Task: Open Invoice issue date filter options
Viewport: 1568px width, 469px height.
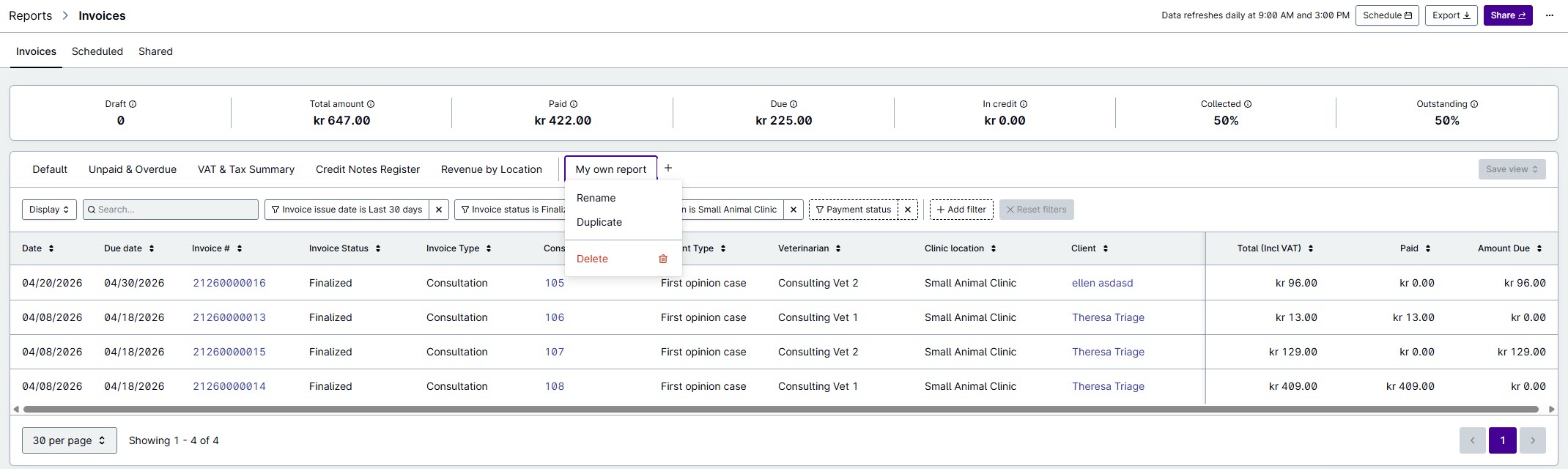Action: coord(347,210)
